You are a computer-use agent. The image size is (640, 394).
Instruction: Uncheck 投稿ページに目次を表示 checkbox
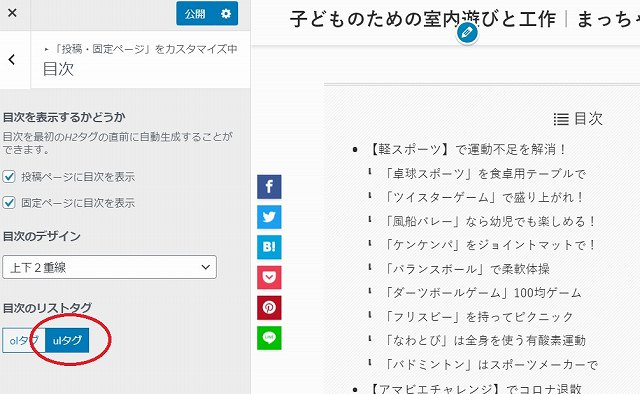(x=9, y=177)
